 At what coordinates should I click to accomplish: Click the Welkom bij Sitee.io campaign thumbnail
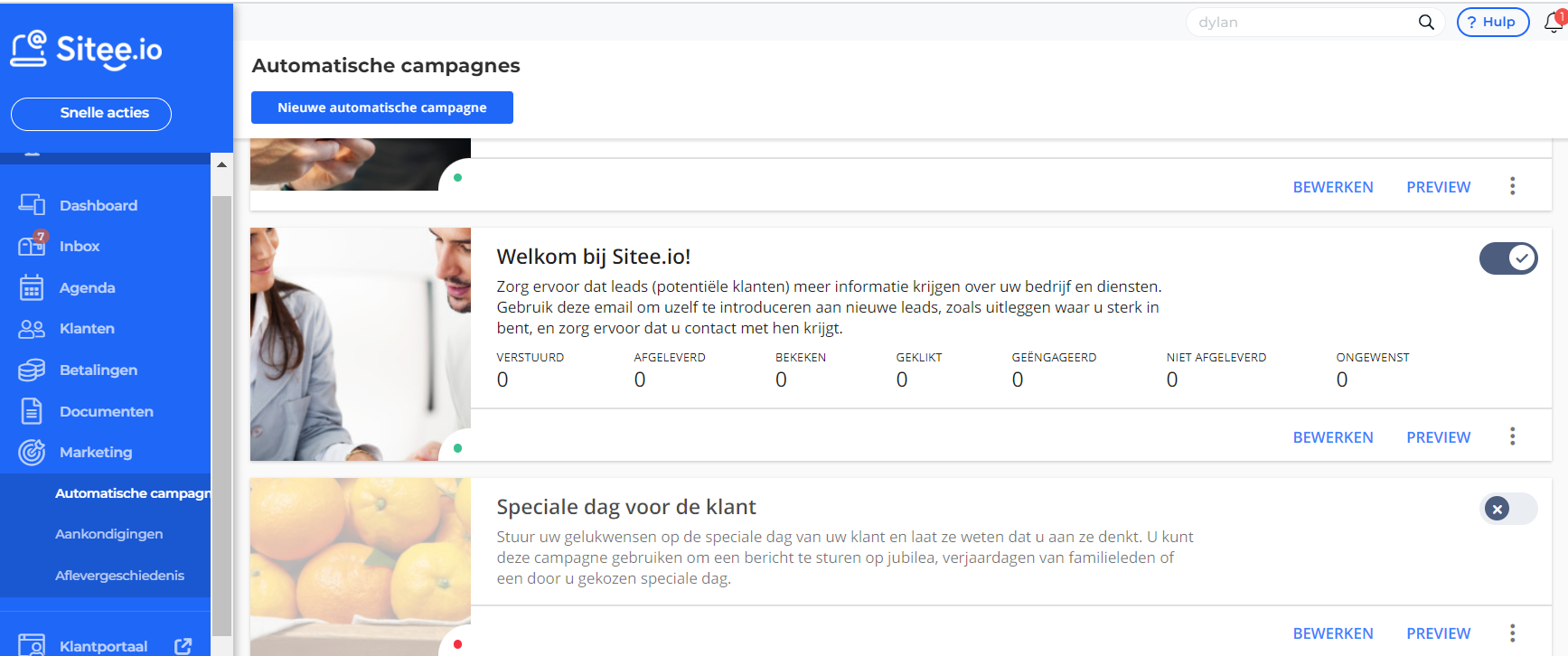pyautogui.click(x=361, y=344)
